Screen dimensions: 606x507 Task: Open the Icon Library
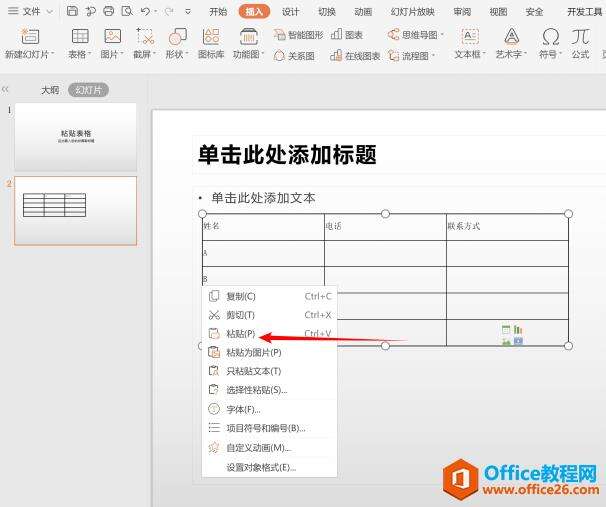[x=211, y=36]
